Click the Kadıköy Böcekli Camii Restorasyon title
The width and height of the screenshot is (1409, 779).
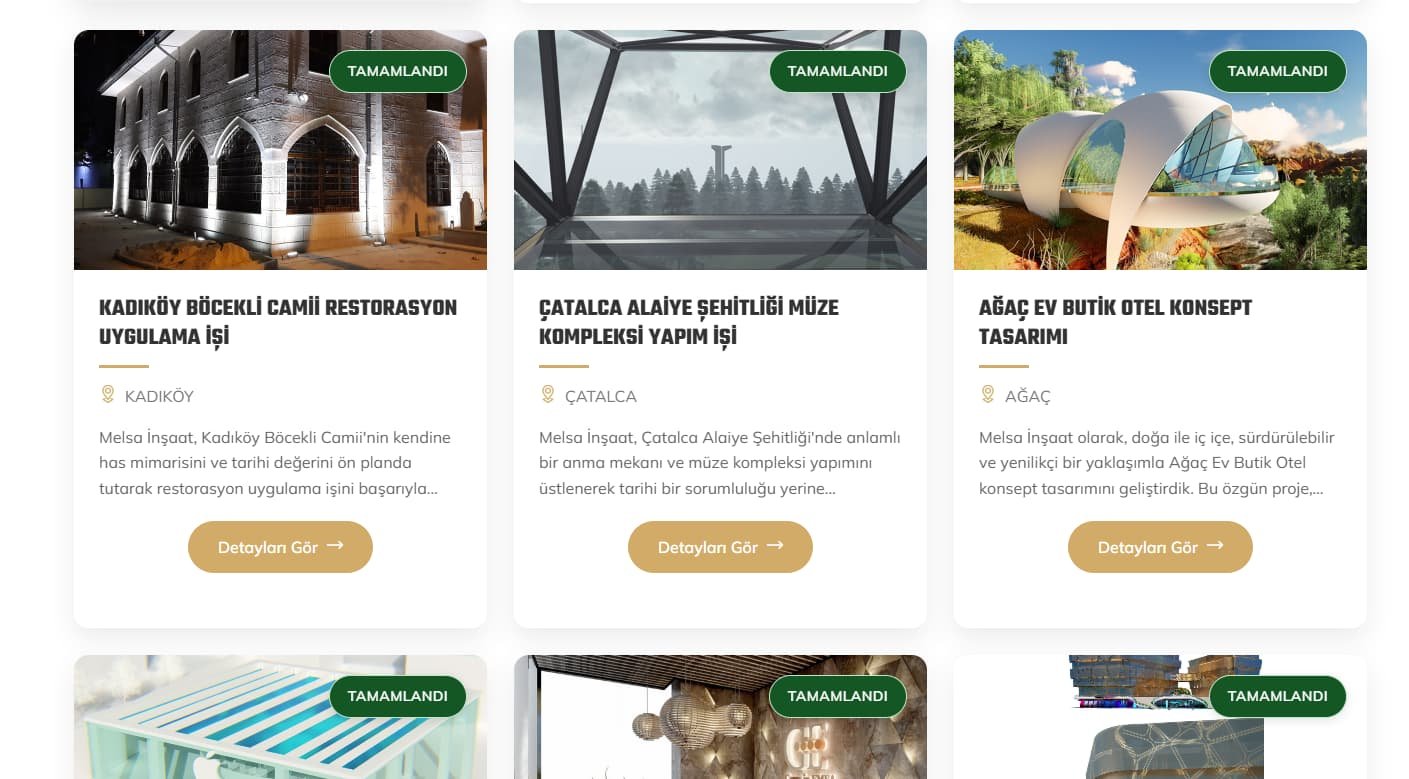point(278,322)
